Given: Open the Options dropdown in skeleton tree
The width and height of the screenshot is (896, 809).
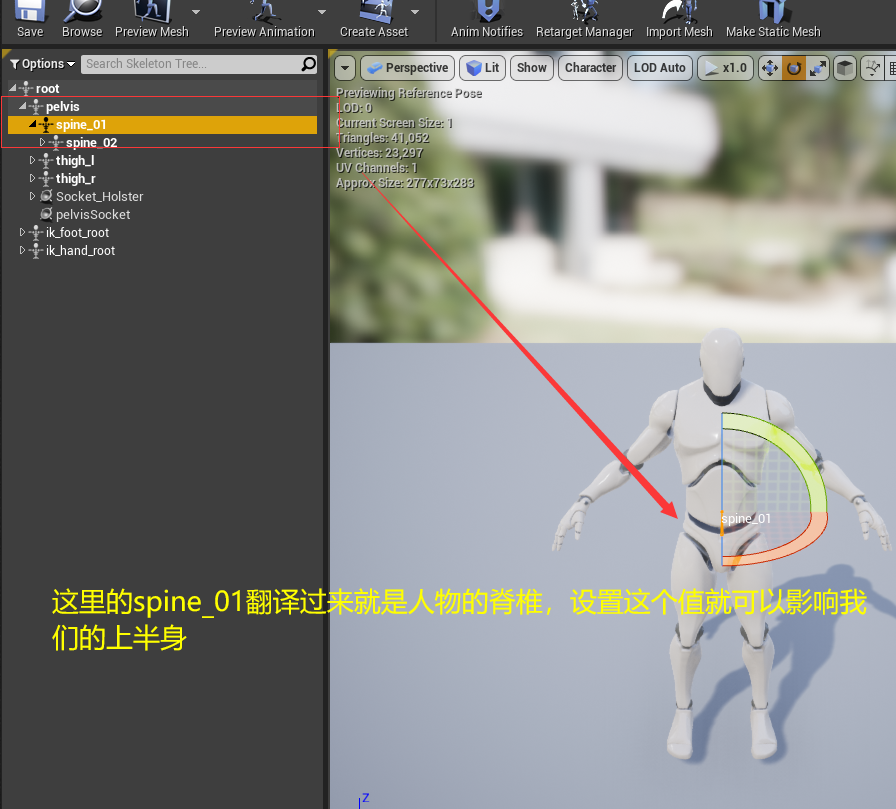Looking at the screenshot, I should [41, 63].
